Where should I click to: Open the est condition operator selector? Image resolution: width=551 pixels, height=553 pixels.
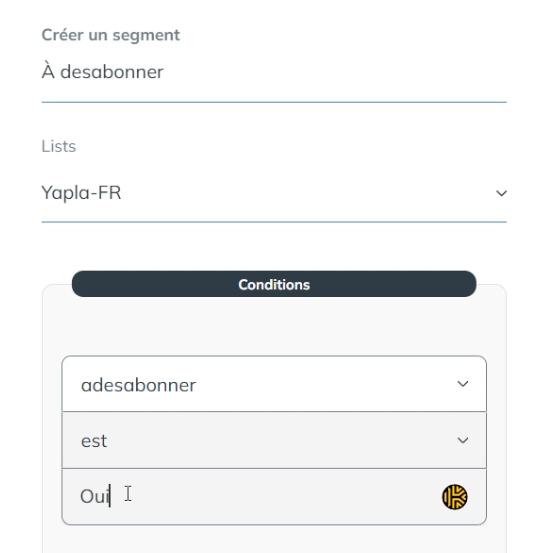click(274, 440)
